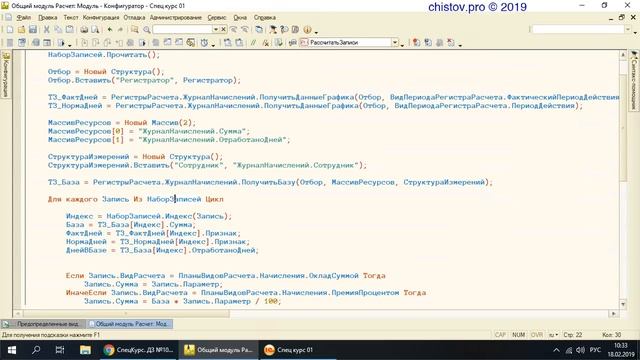Click the remove all breakpoints icon
This screenshot has width=640, height=360.
[x=451, y=42]
